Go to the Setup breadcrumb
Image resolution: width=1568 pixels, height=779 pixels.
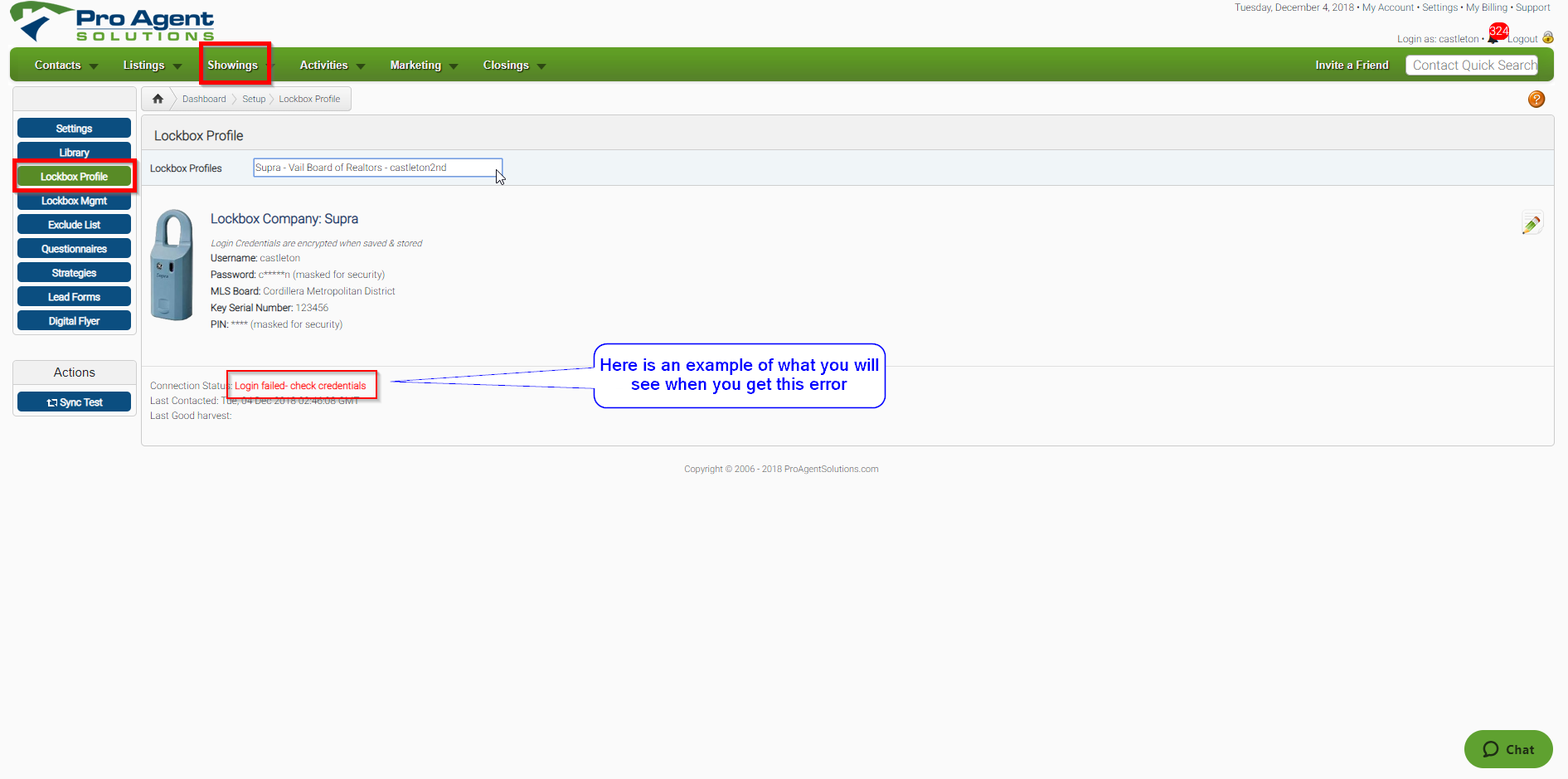click(254, 99)
